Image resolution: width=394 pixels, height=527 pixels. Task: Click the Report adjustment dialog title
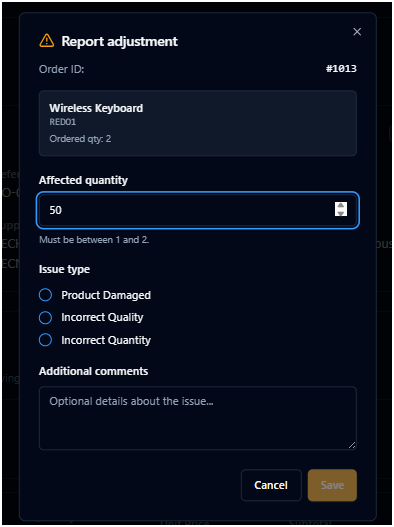point(119,41)
